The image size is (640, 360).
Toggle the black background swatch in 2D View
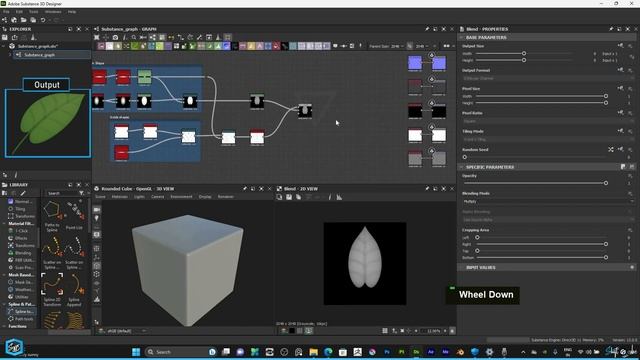pyautogui.click(x=292, y=331)
